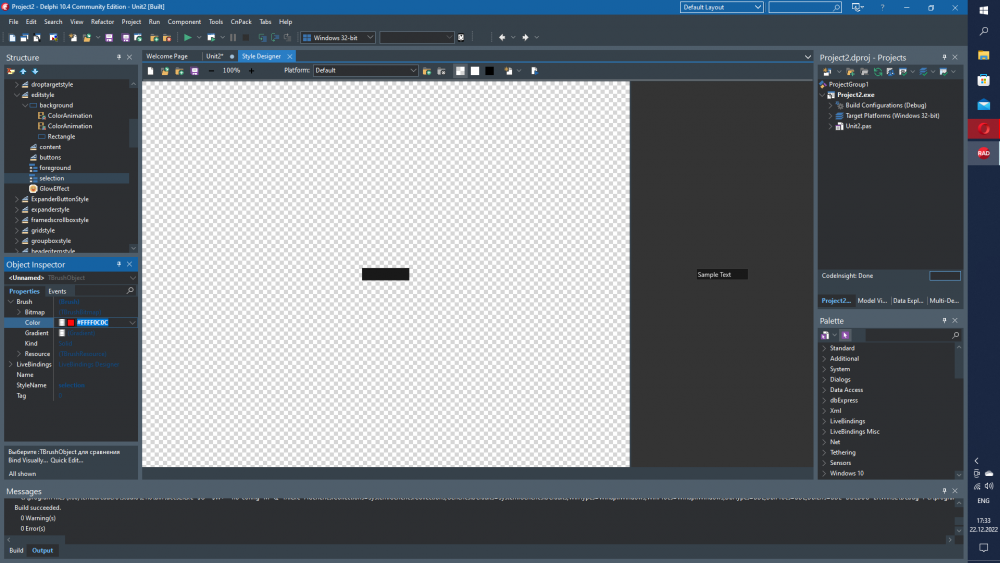Screen dimensions: 1000x563
Task: Click Bind Visually link in Object Inspector
Action: (27, 460)
